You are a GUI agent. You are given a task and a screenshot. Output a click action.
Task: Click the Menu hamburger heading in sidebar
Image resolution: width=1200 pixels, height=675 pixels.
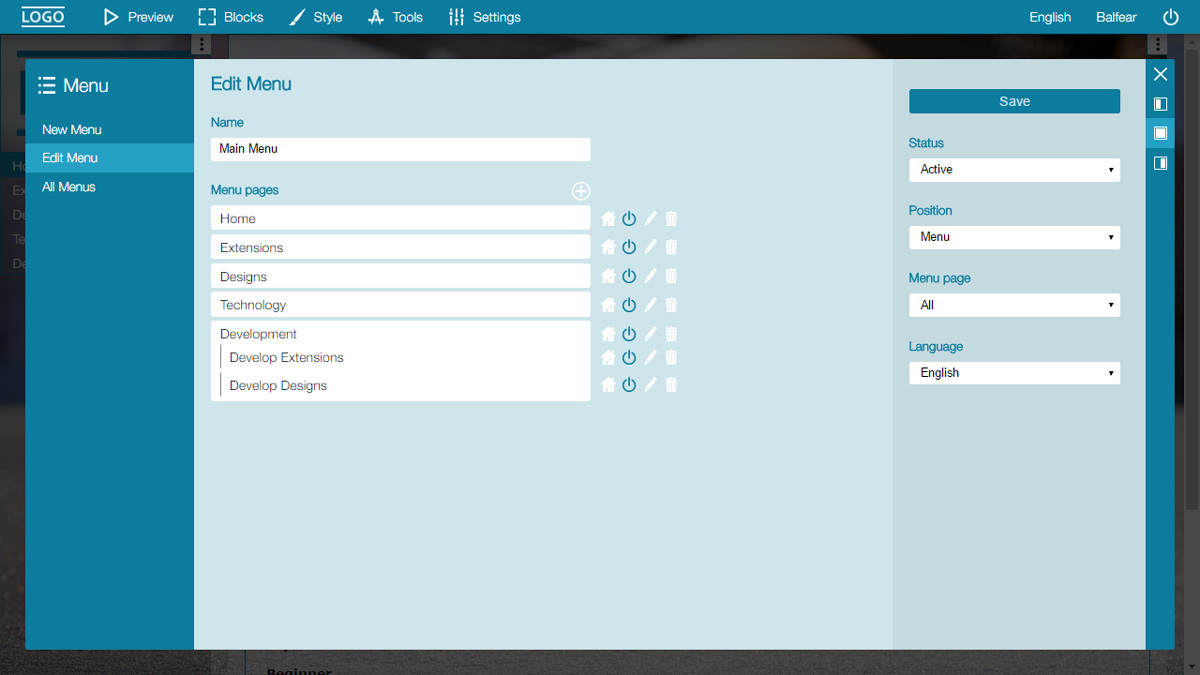coord(73,86)
